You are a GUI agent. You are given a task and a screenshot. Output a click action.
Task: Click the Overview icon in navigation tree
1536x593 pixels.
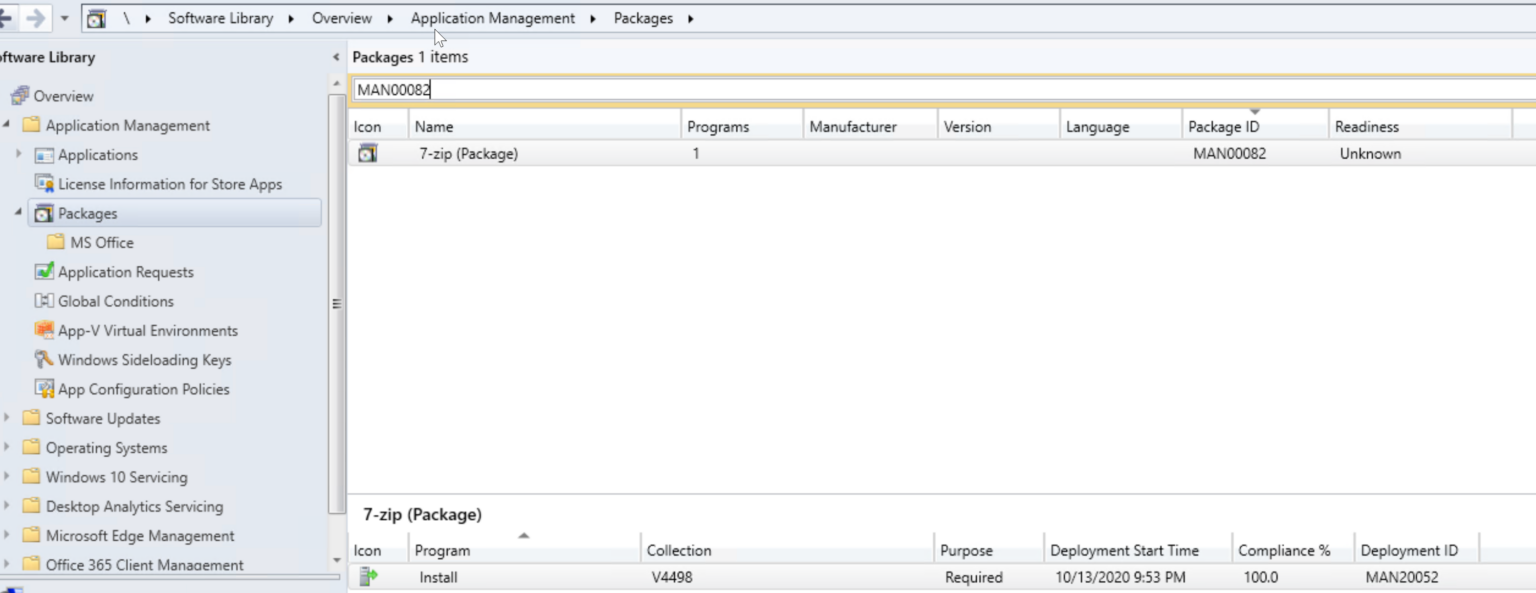point(20,96)
